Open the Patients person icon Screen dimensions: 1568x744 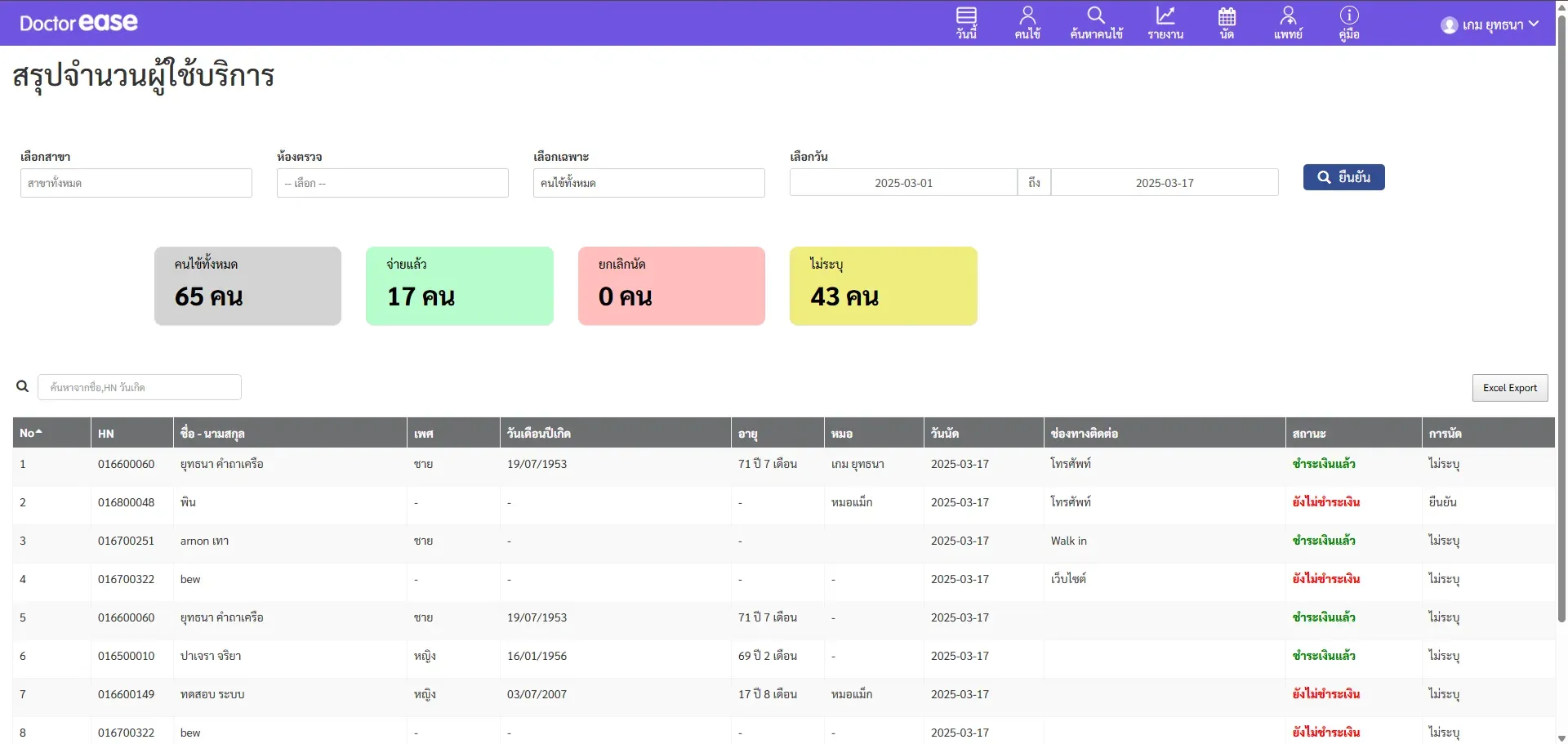(1027, 22)
